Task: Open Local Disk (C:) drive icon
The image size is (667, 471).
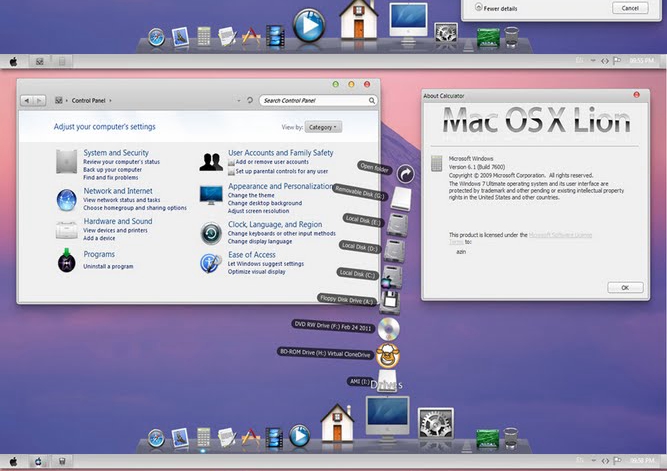Action: (391, 277)
